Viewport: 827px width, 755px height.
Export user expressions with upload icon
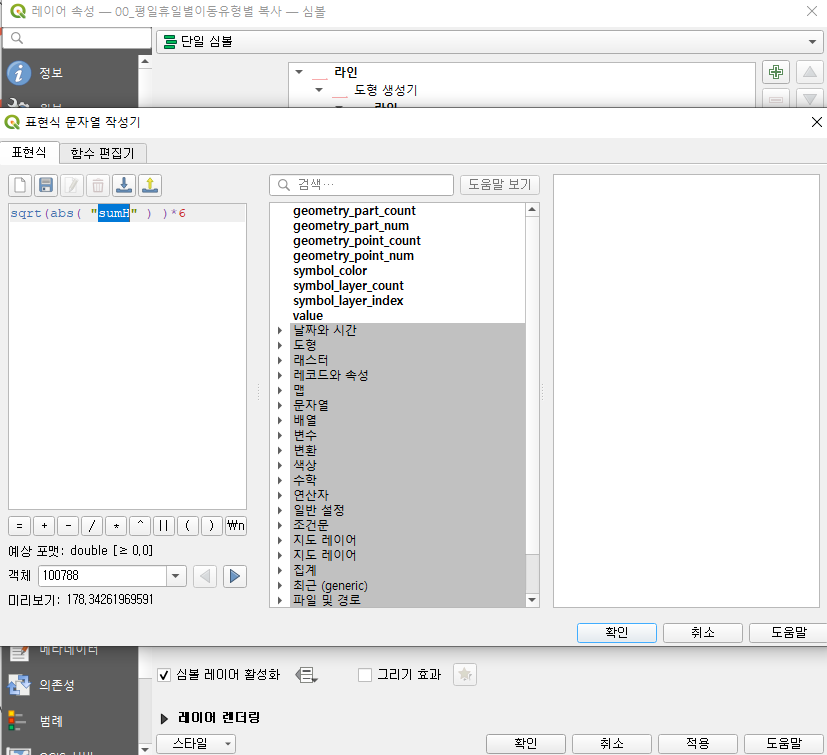click(150, 185)
